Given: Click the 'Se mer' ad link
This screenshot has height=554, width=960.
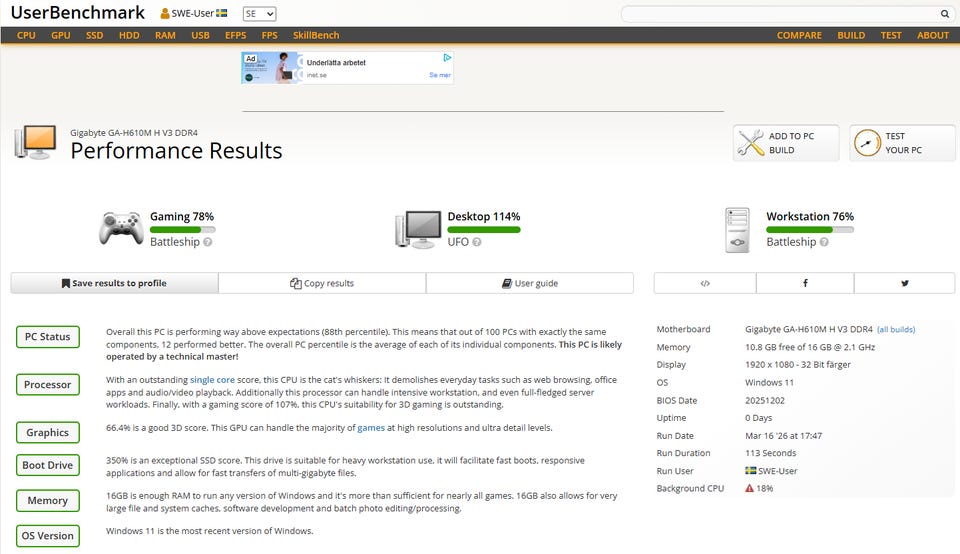Looking at the screenshot, I should (440, 75).
